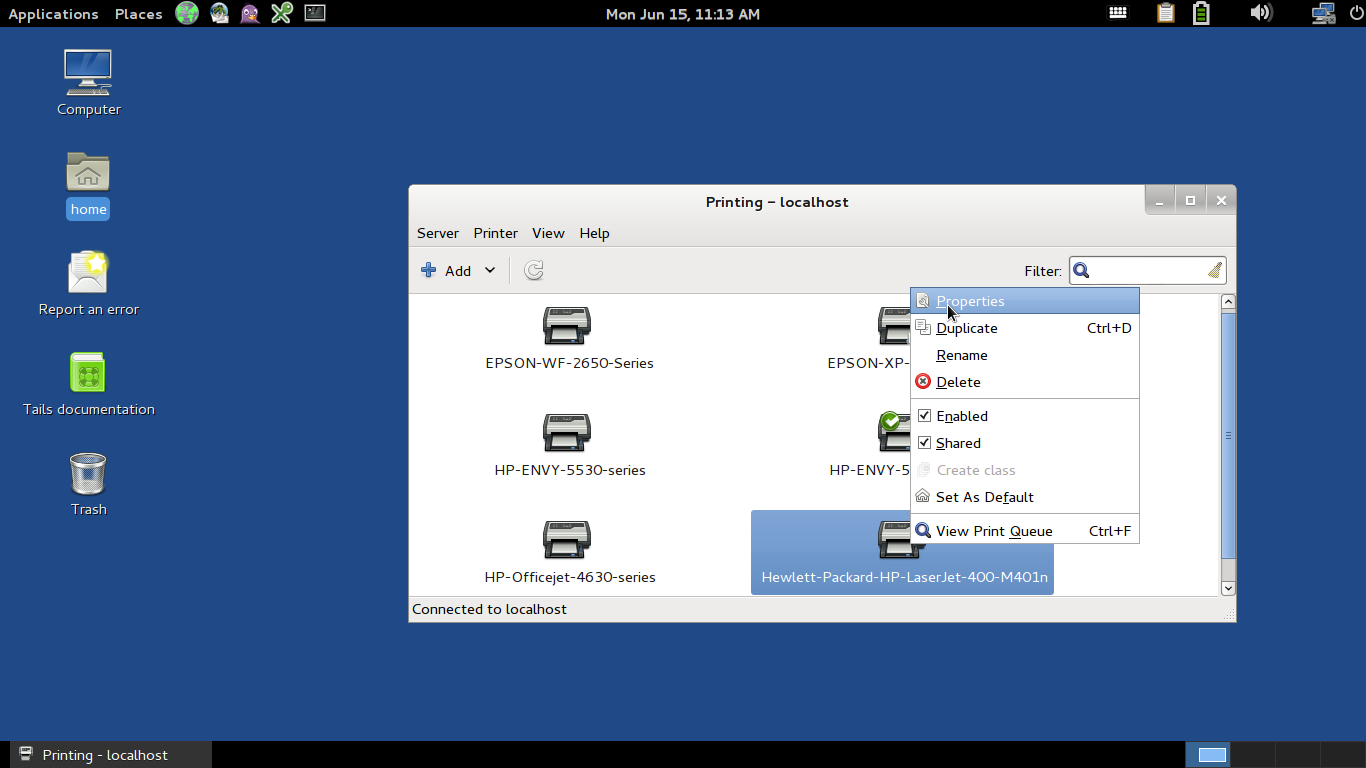1366x768 pixels.
Task: Check the battery status indicator
Action: [x=1201, y=13]
